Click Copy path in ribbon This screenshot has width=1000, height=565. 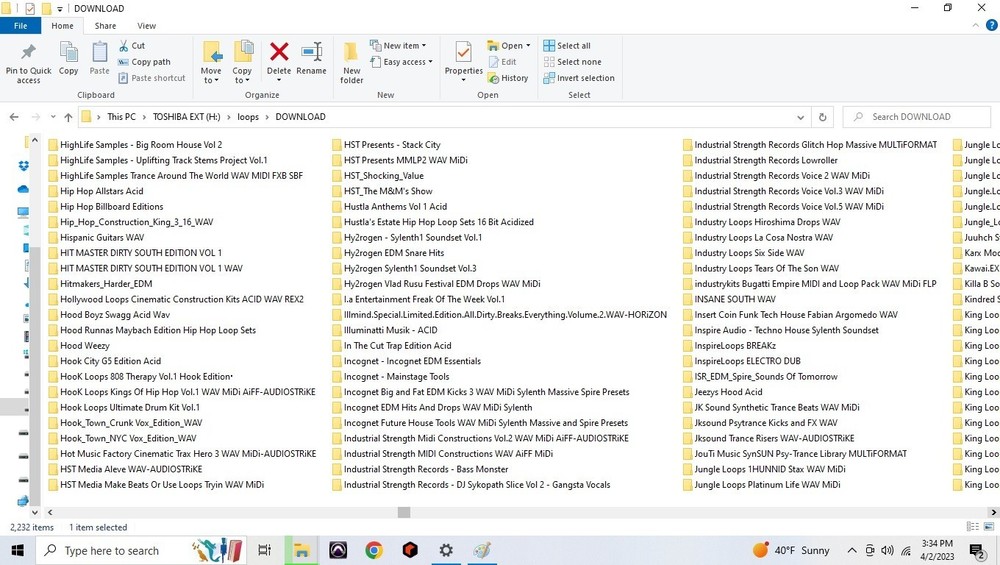[144, 62]
